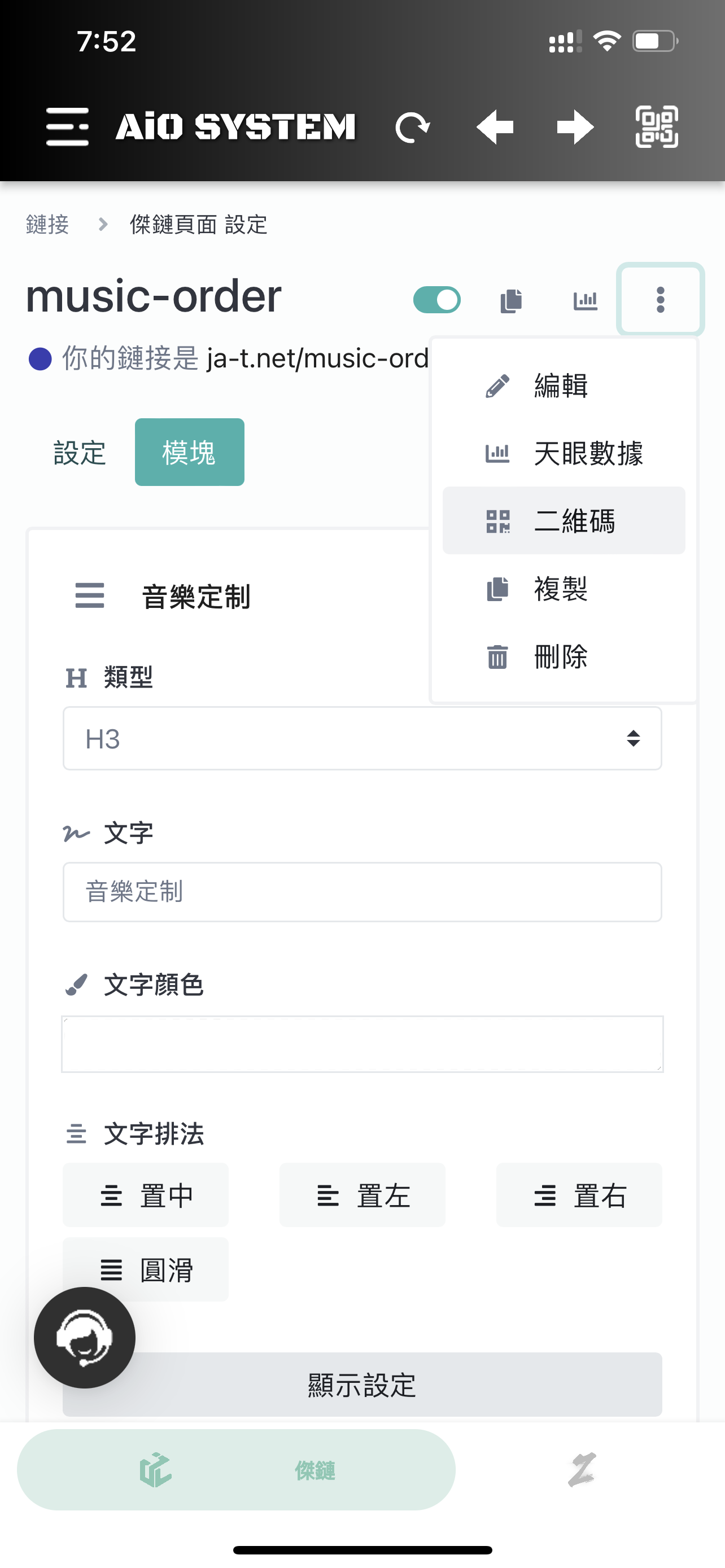This screenshot has height=1568, width=725.
Task: Open statistics chart icon beside music-order
Action: pos(586,300)
